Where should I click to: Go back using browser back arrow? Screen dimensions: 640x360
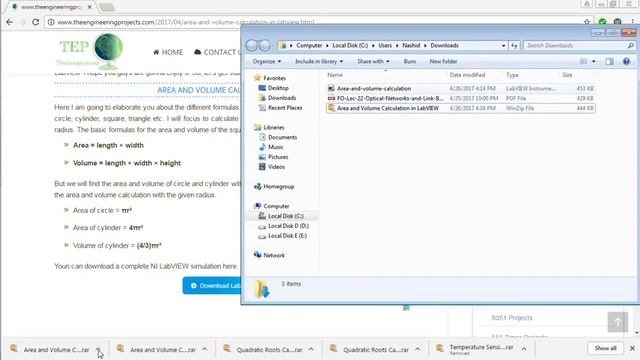(x=9, y=22)
